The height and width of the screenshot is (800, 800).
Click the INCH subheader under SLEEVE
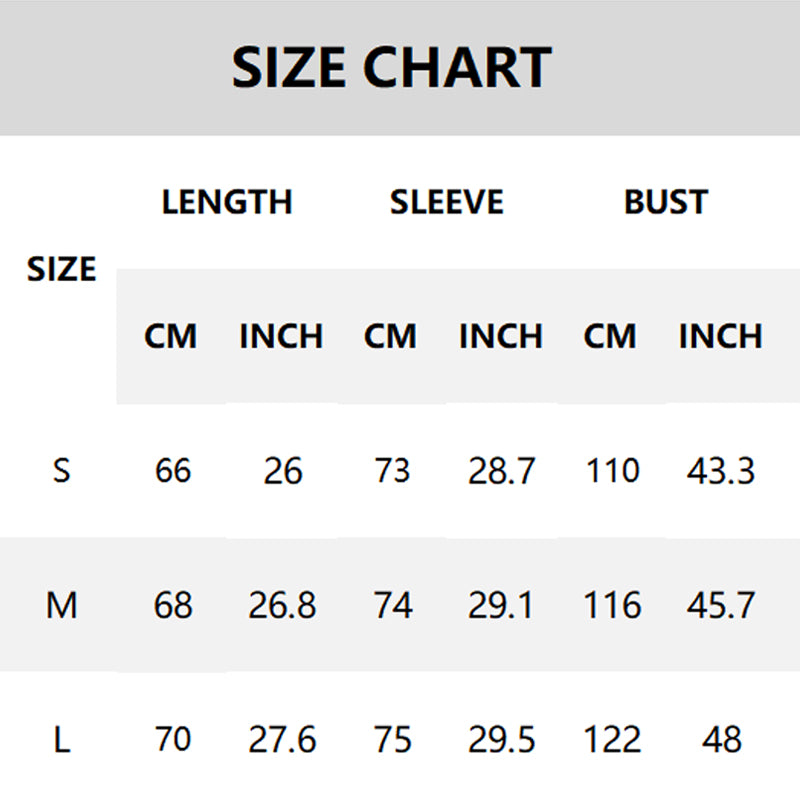click(x=500, y=336)
